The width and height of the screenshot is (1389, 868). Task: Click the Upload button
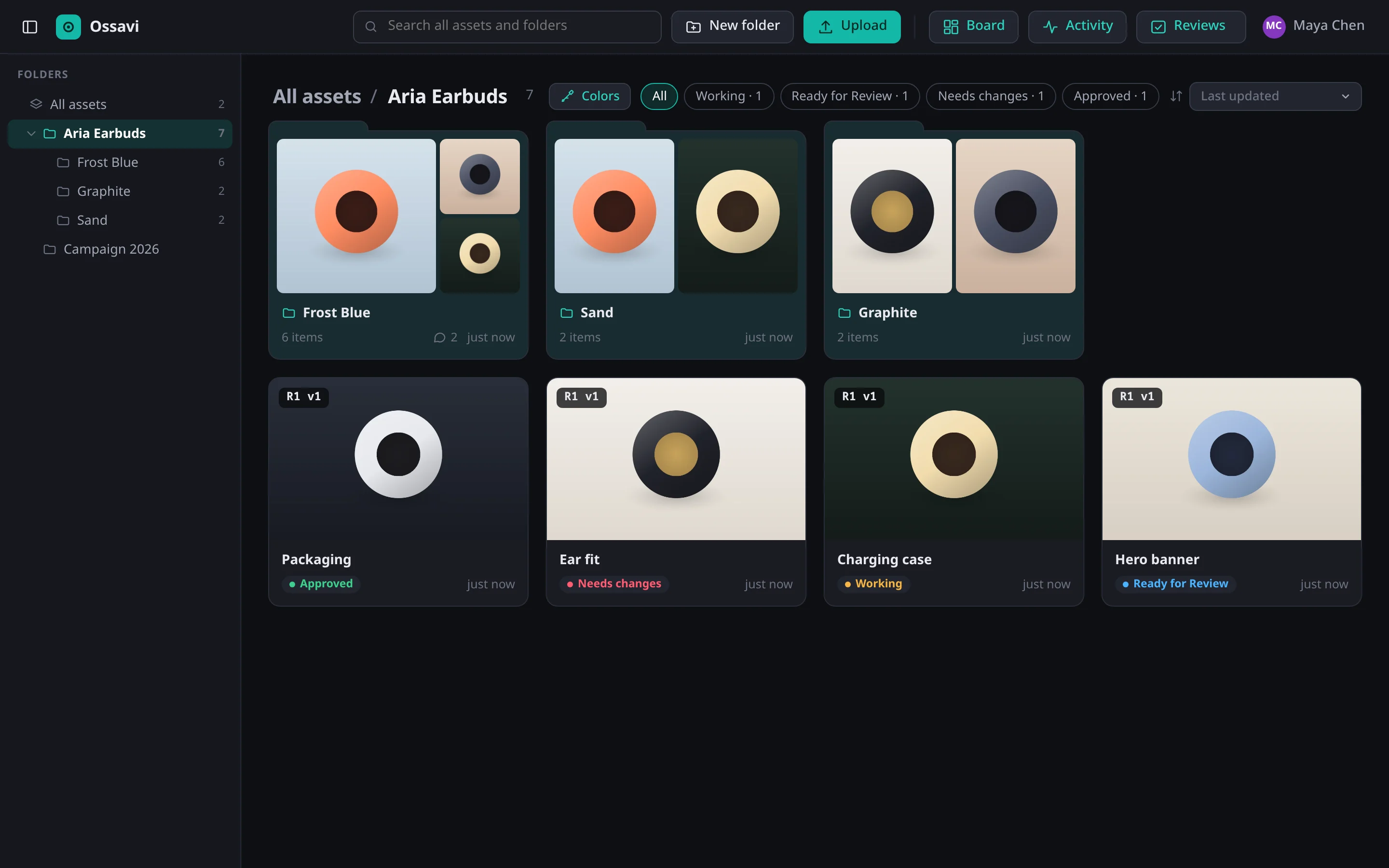pyautogui.click(x=852, y=27)
